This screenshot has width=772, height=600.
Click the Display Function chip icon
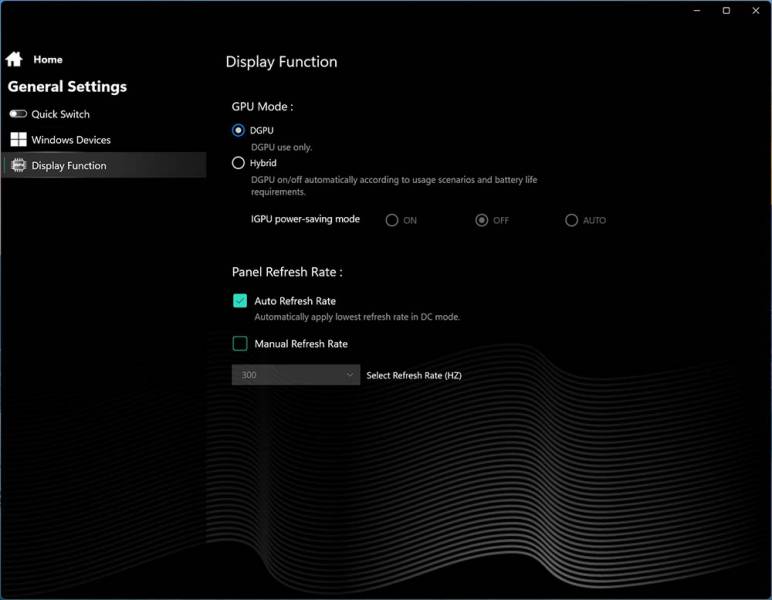click(x=18, y=166)
